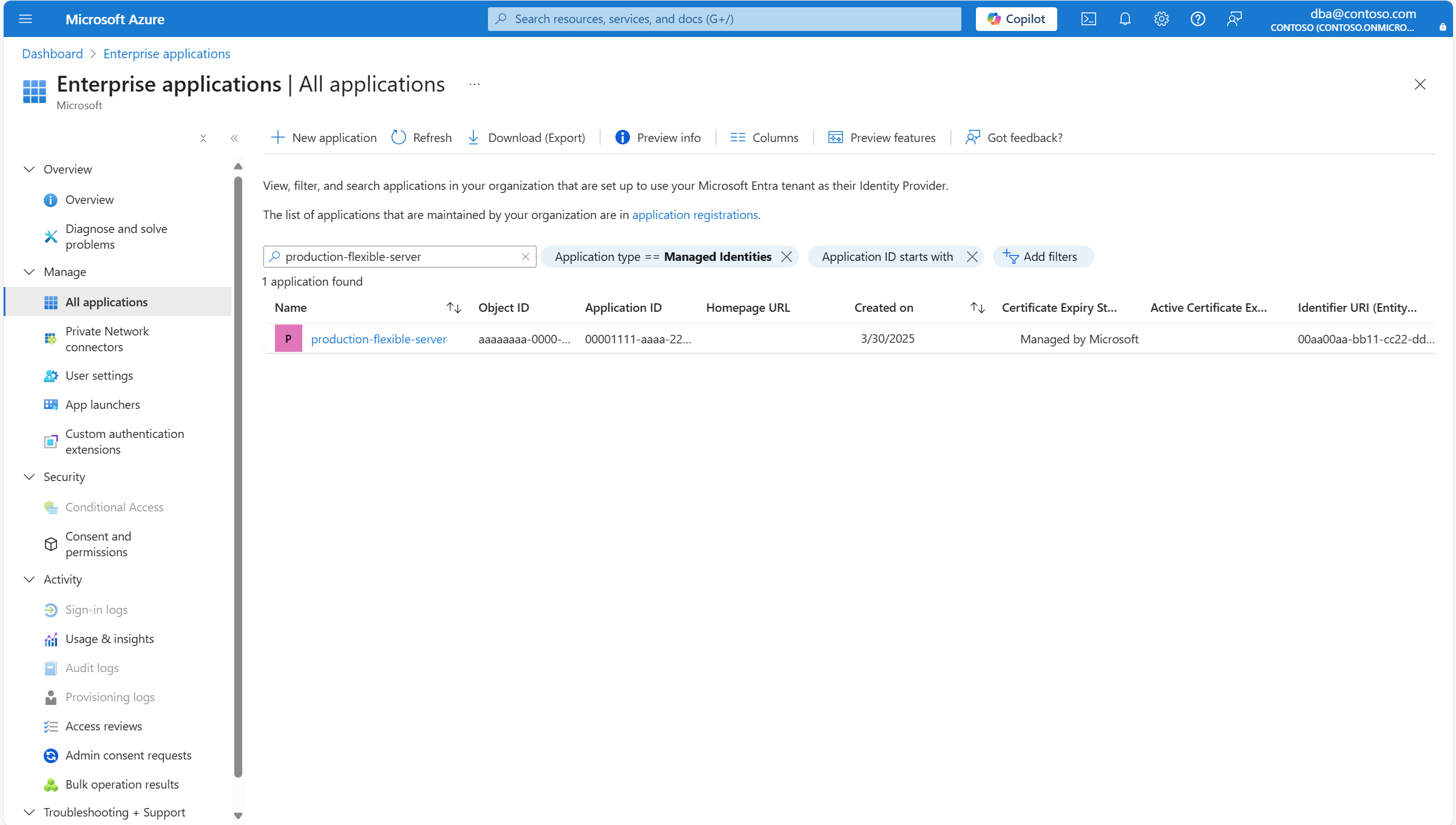Viewport: 1456px width, 825px height.
Task: Click the top bar feedback icon
Action: (x=1234, y=19)
